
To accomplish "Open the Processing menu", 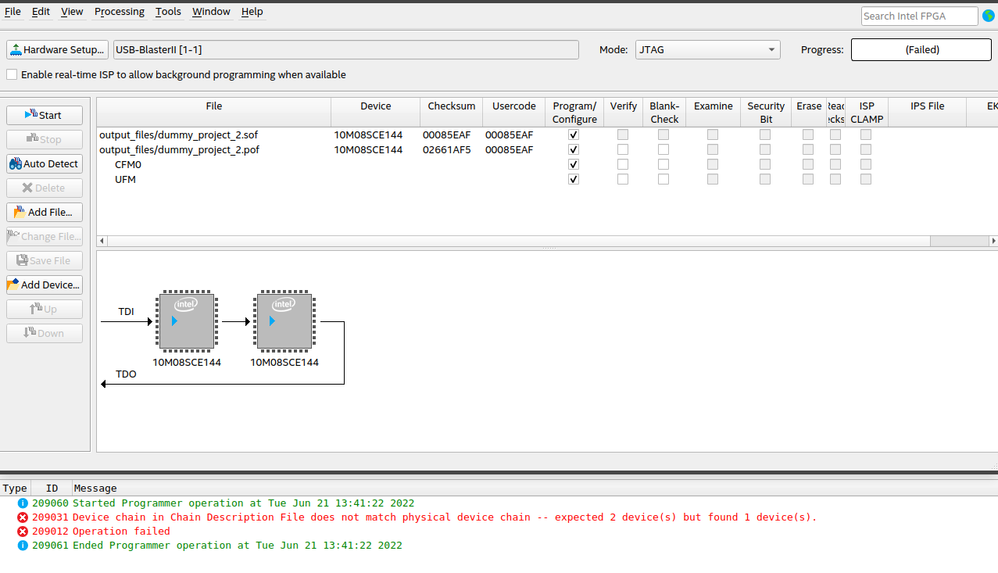I will click(x=119, y=12).
